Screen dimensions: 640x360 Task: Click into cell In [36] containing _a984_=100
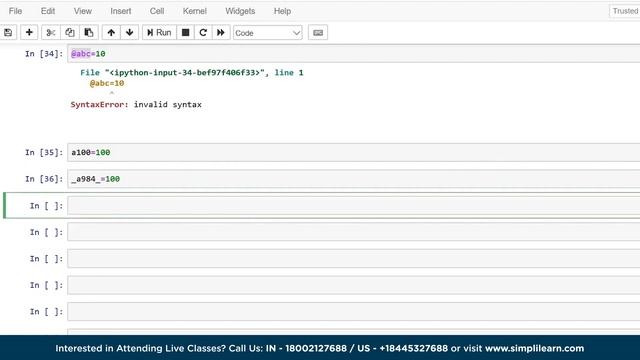pyautogui.click(x=353, y=179)
